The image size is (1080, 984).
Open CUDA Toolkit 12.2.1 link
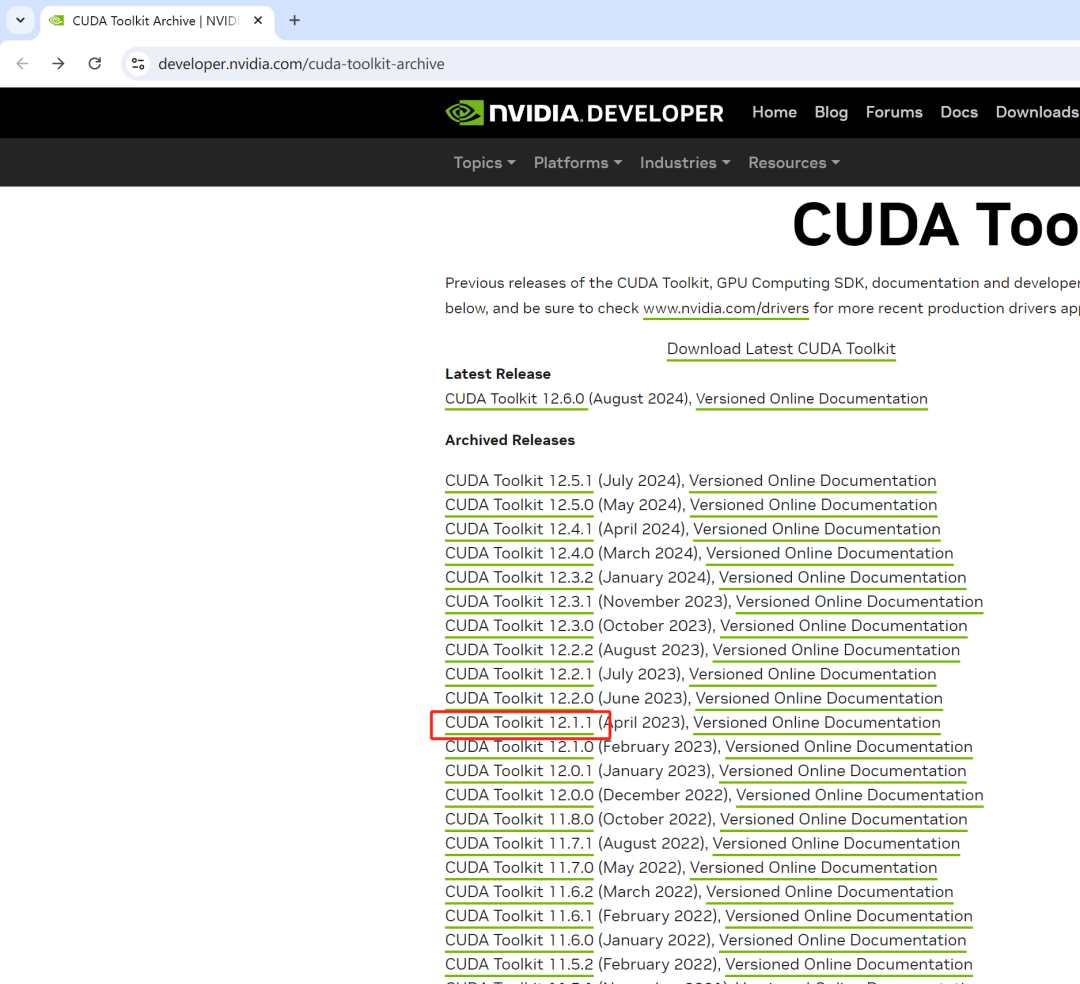pos(519,674)
